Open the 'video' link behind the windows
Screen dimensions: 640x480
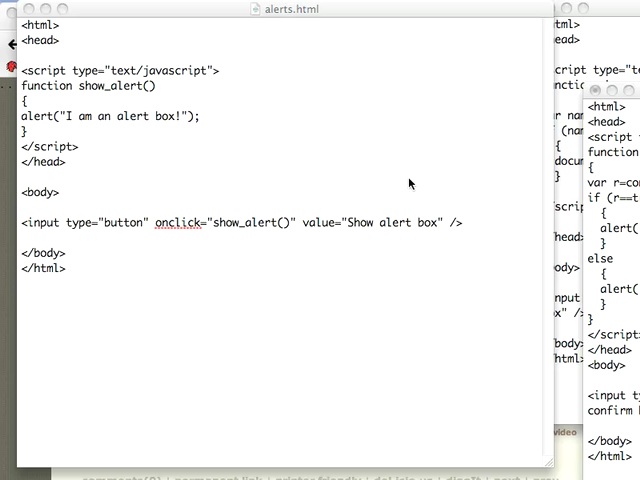[x=565, y=433]
